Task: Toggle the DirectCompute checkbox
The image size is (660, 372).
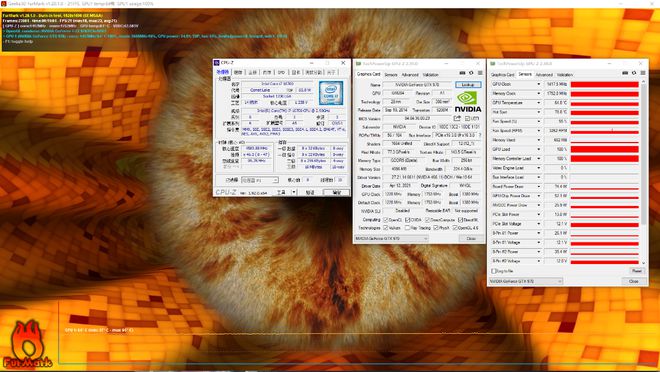Action: tap(427, 220)
